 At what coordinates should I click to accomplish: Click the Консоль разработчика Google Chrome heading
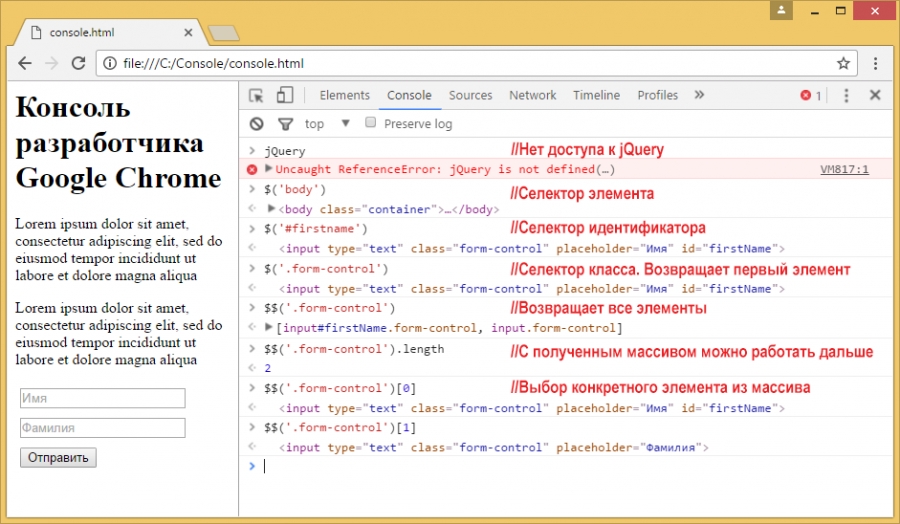click(x=118, y=142)
